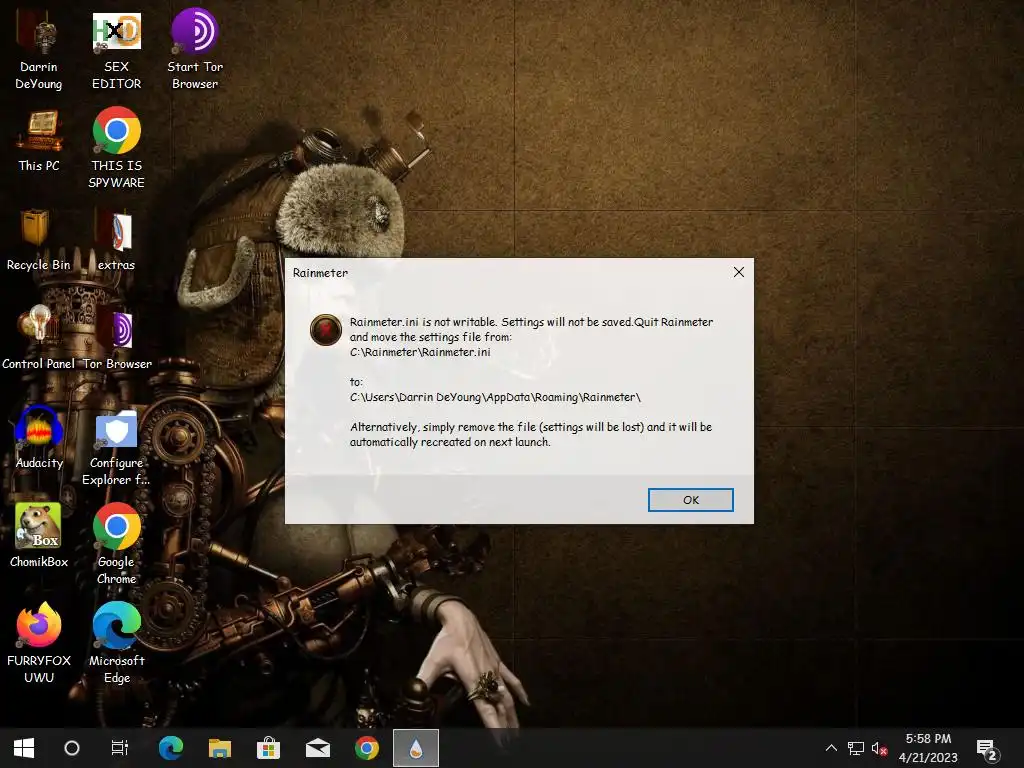Image resolution: width=1024 pixels, height=768 pixels.
Task: Open Mail from the taskbar
Action: tap(318, 748)
